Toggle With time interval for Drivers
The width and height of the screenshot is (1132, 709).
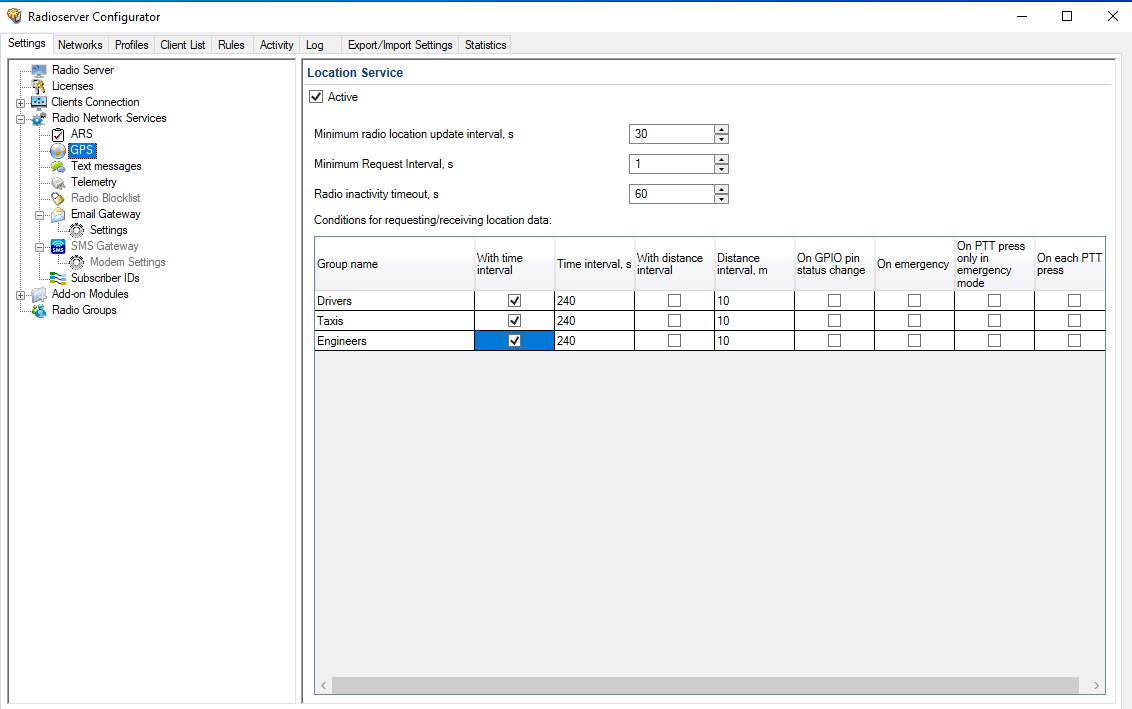click(514, 300)
